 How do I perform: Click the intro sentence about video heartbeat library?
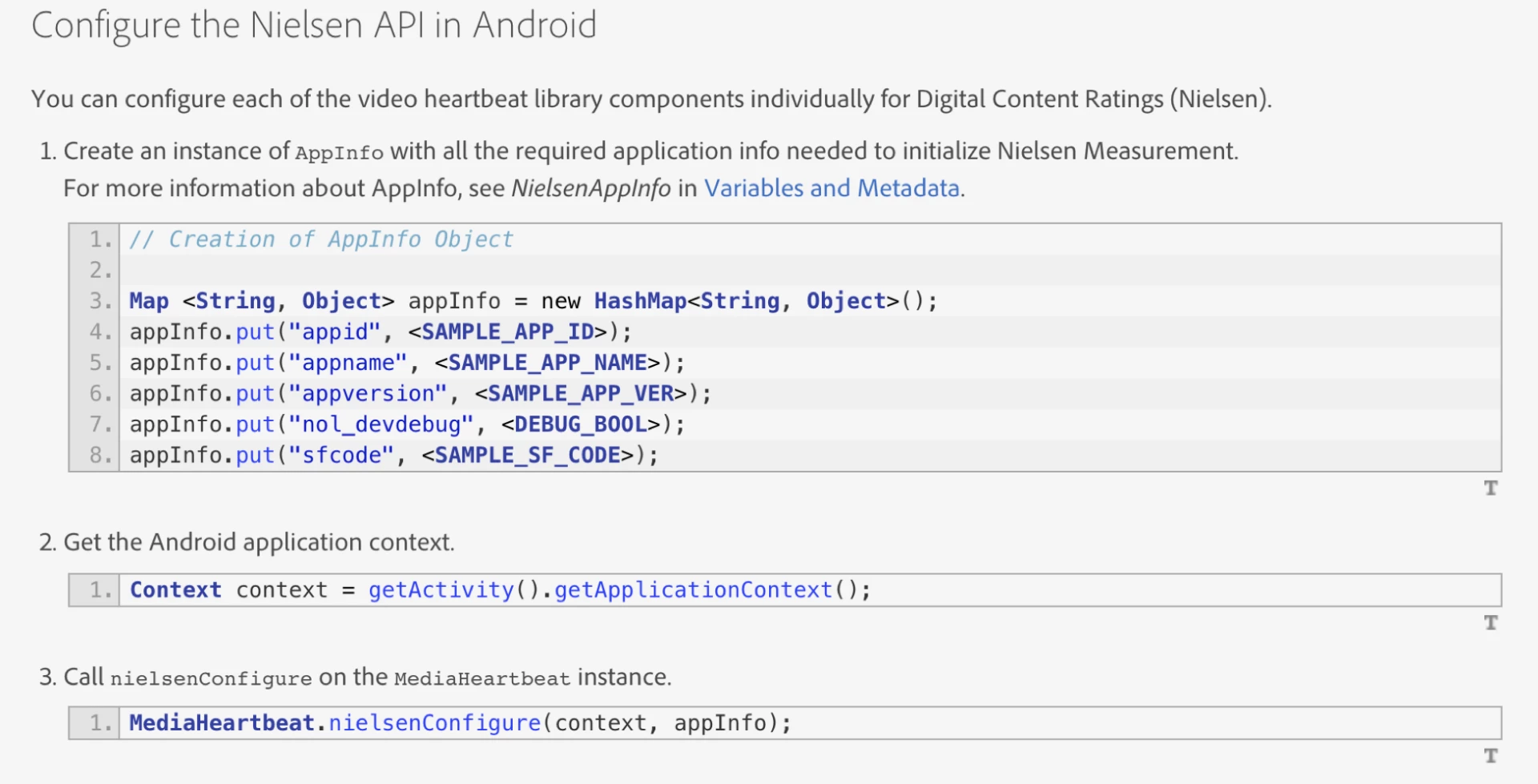click(651, 99)
